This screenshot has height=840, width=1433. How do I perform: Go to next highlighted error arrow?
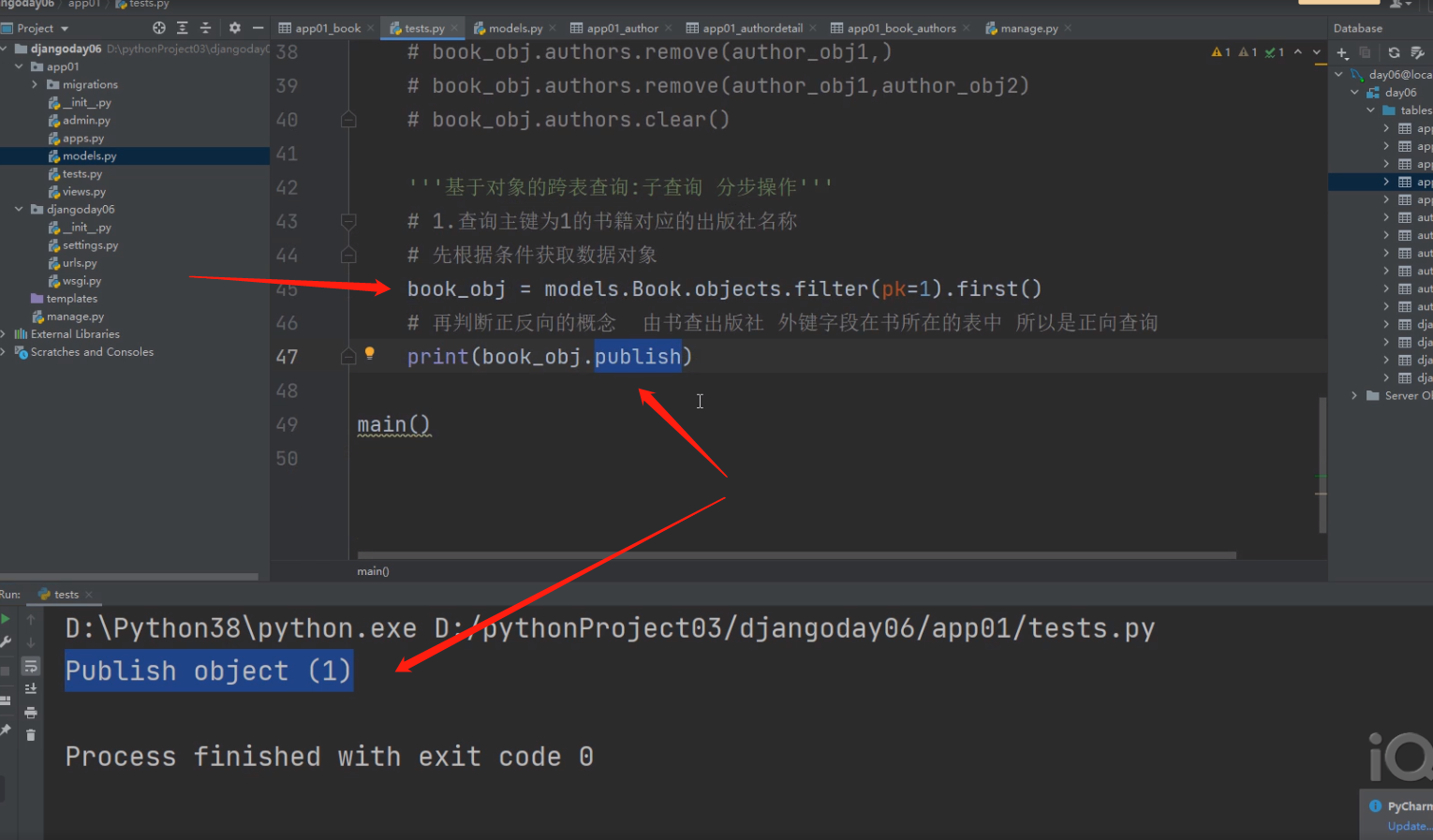1316,52
